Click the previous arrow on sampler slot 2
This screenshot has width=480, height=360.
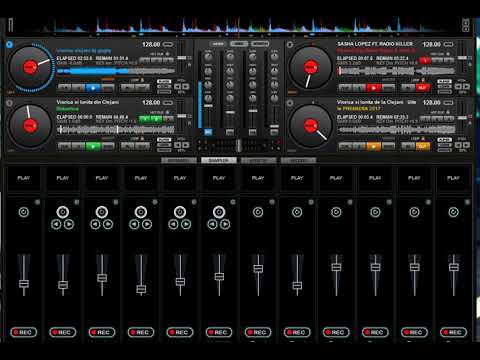click(56, 225)
